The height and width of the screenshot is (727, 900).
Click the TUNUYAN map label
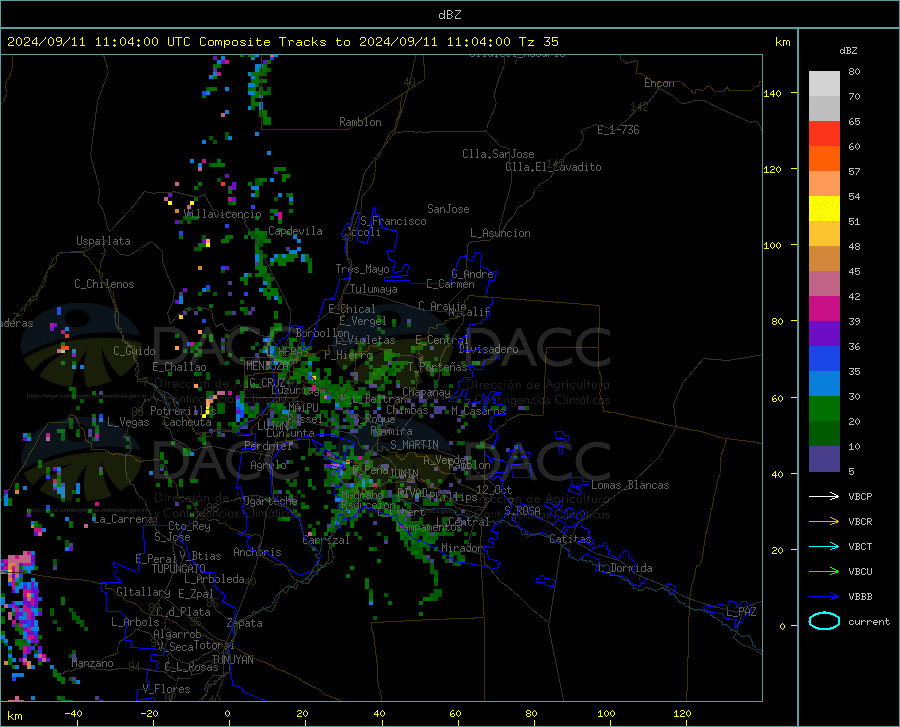click(232, 660)
